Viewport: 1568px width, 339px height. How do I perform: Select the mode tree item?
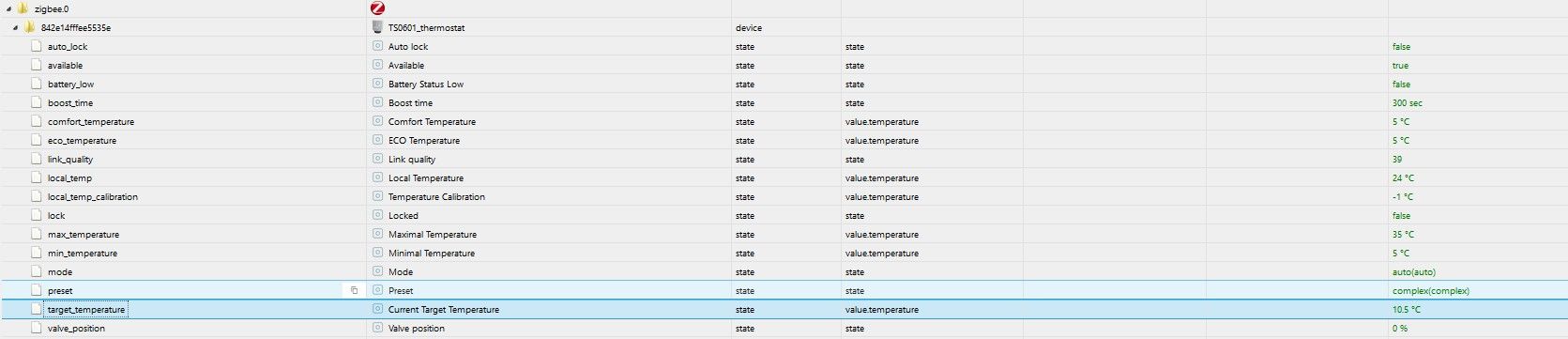(60, 272)
